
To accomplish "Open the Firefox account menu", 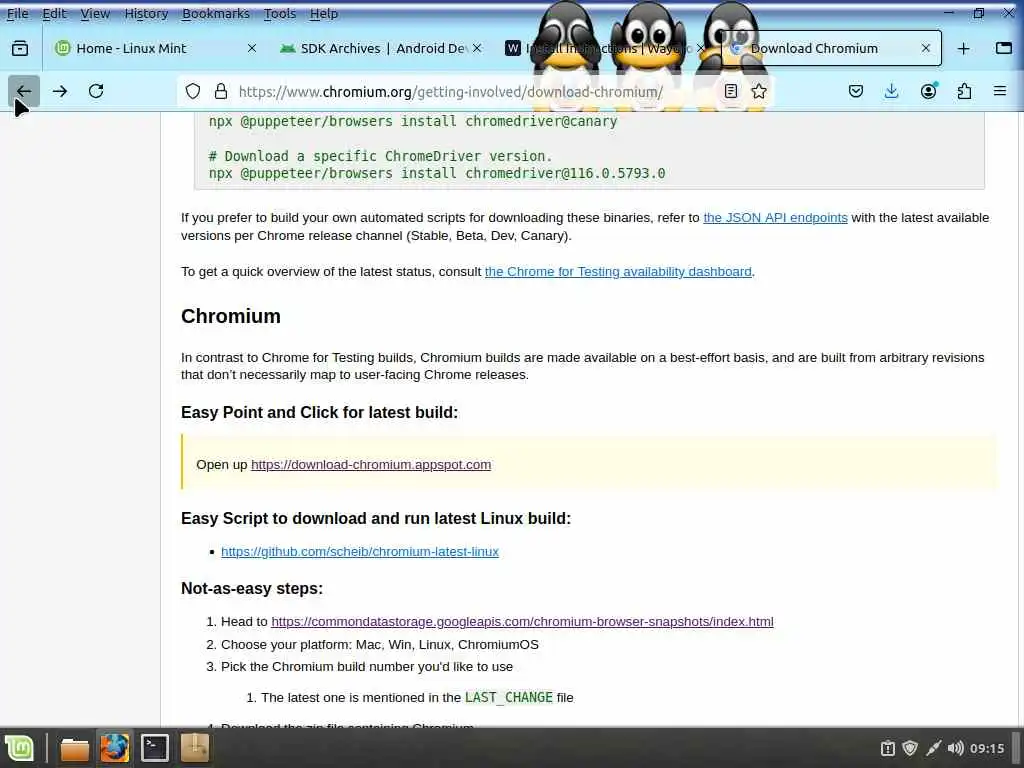I will (x=928, y=91).
